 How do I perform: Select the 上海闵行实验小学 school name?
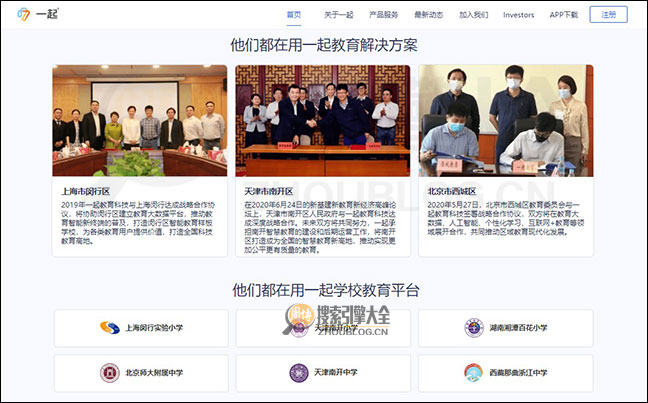154,328
